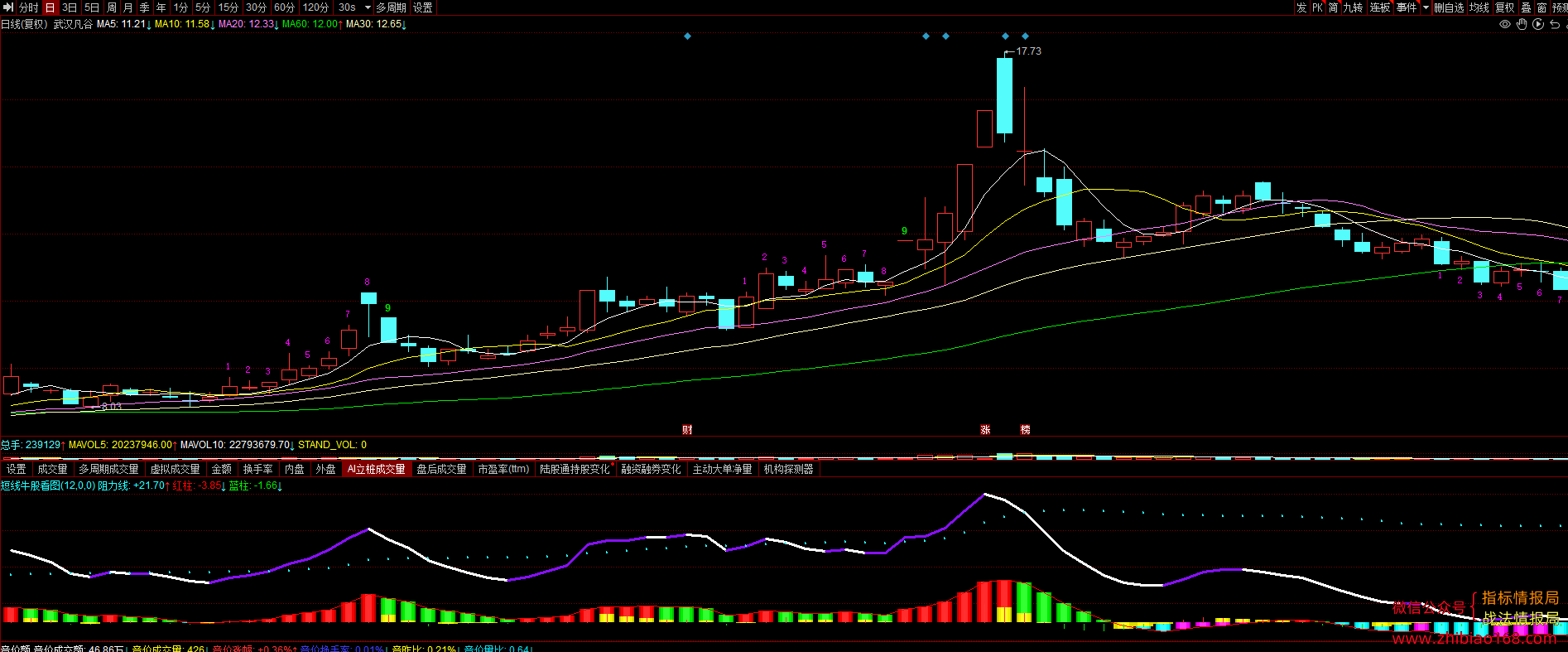Click the 发 toolbar button

coord(1302,7)
